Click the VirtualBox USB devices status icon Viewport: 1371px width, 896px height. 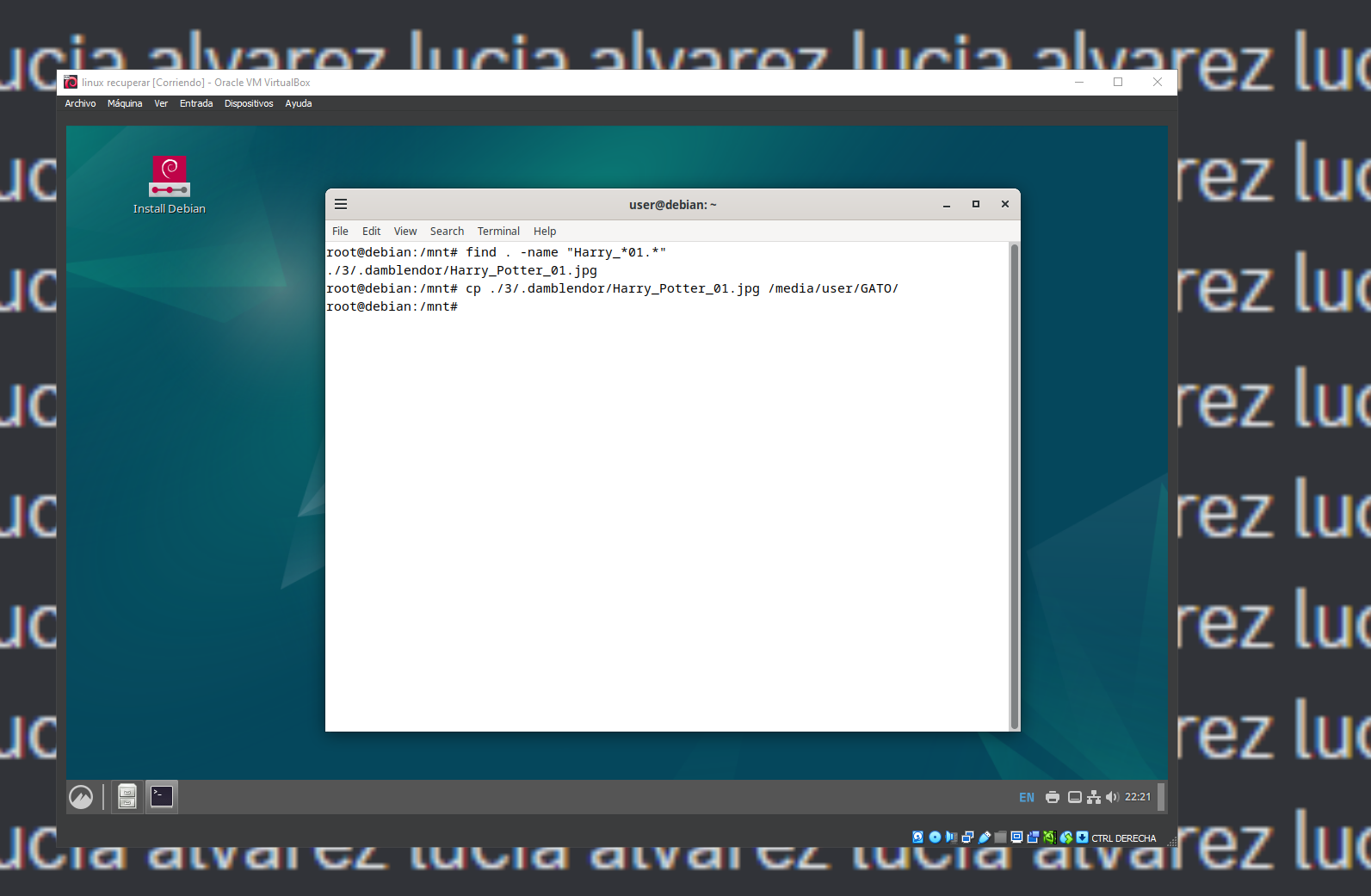pyautogui.click(x=984, y=837)
